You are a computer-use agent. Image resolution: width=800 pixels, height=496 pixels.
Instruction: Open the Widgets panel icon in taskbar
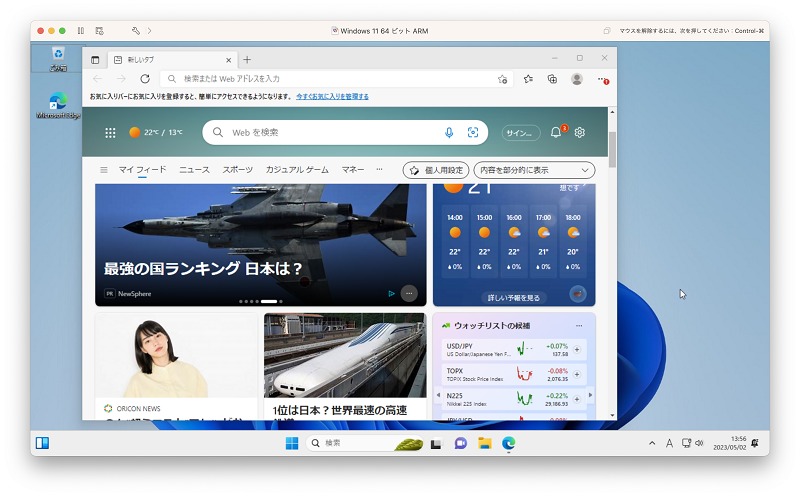tap(42, 443)
